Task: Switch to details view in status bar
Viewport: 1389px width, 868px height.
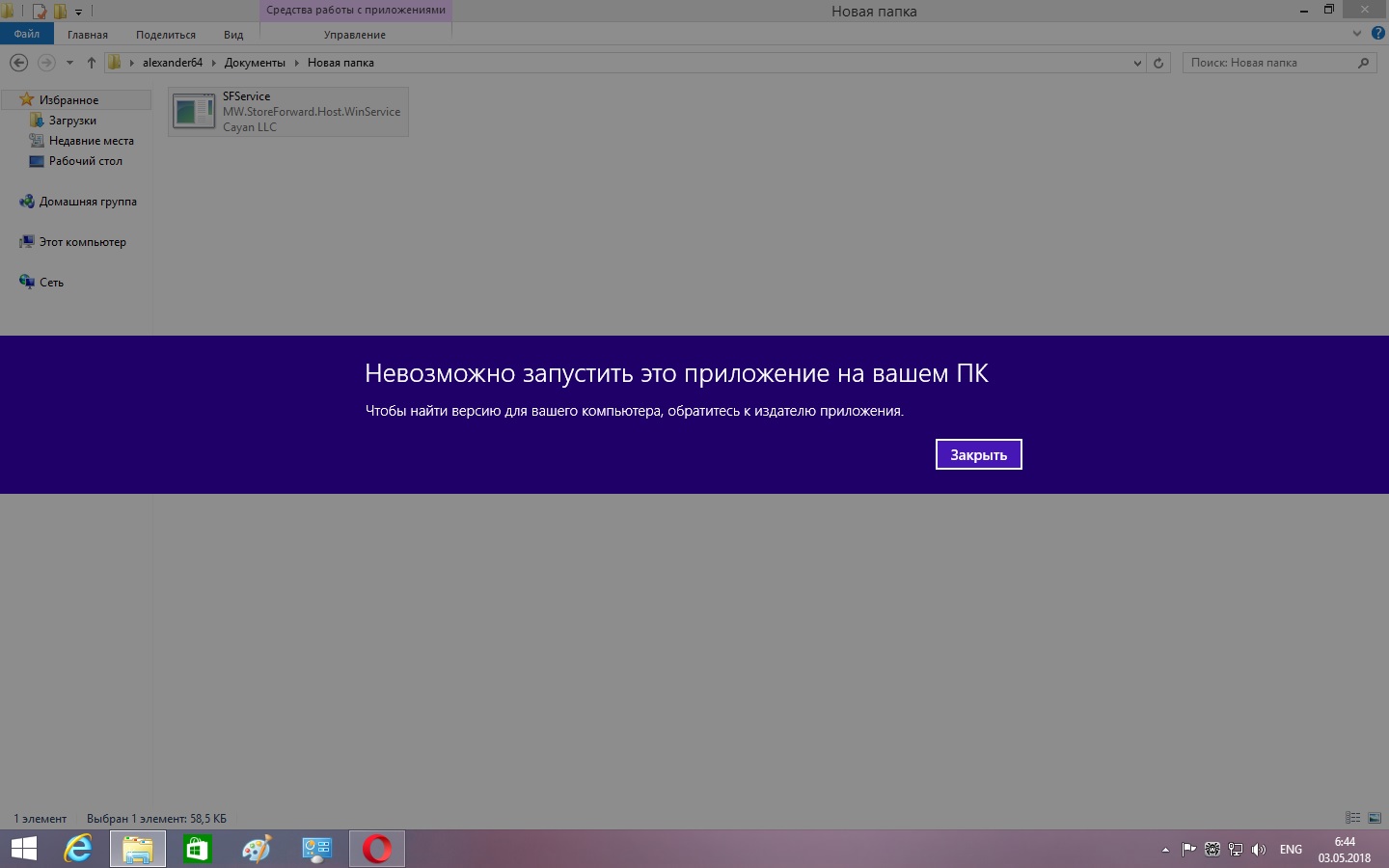Action: pyautogui.click(x=1352, y=818)
